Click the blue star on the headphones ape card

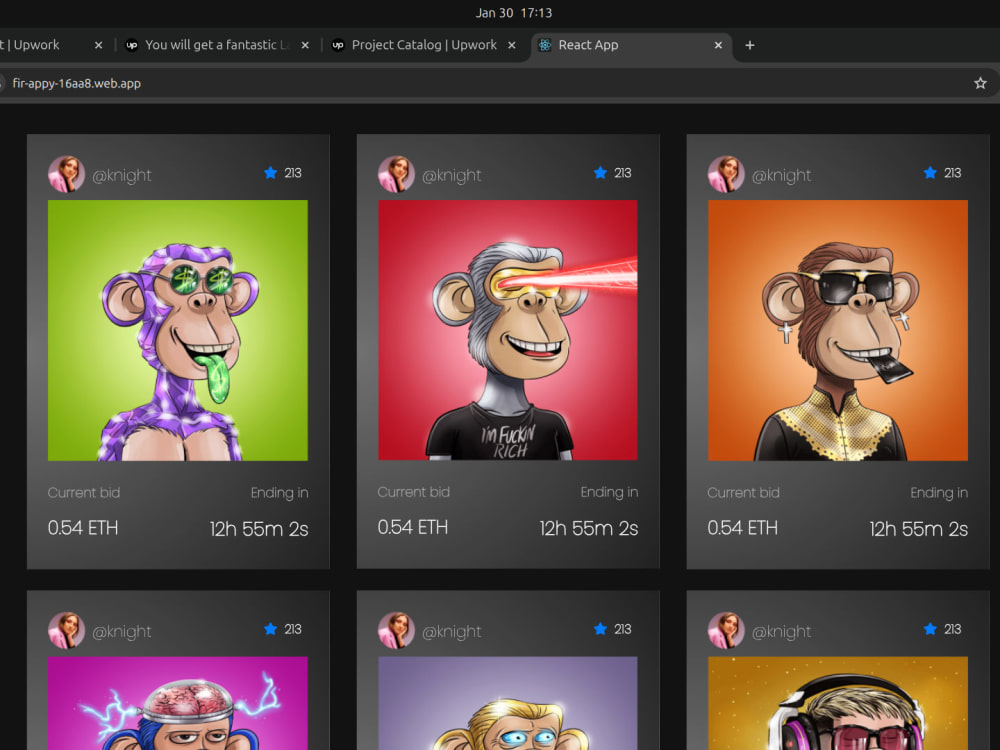(930, 629)
